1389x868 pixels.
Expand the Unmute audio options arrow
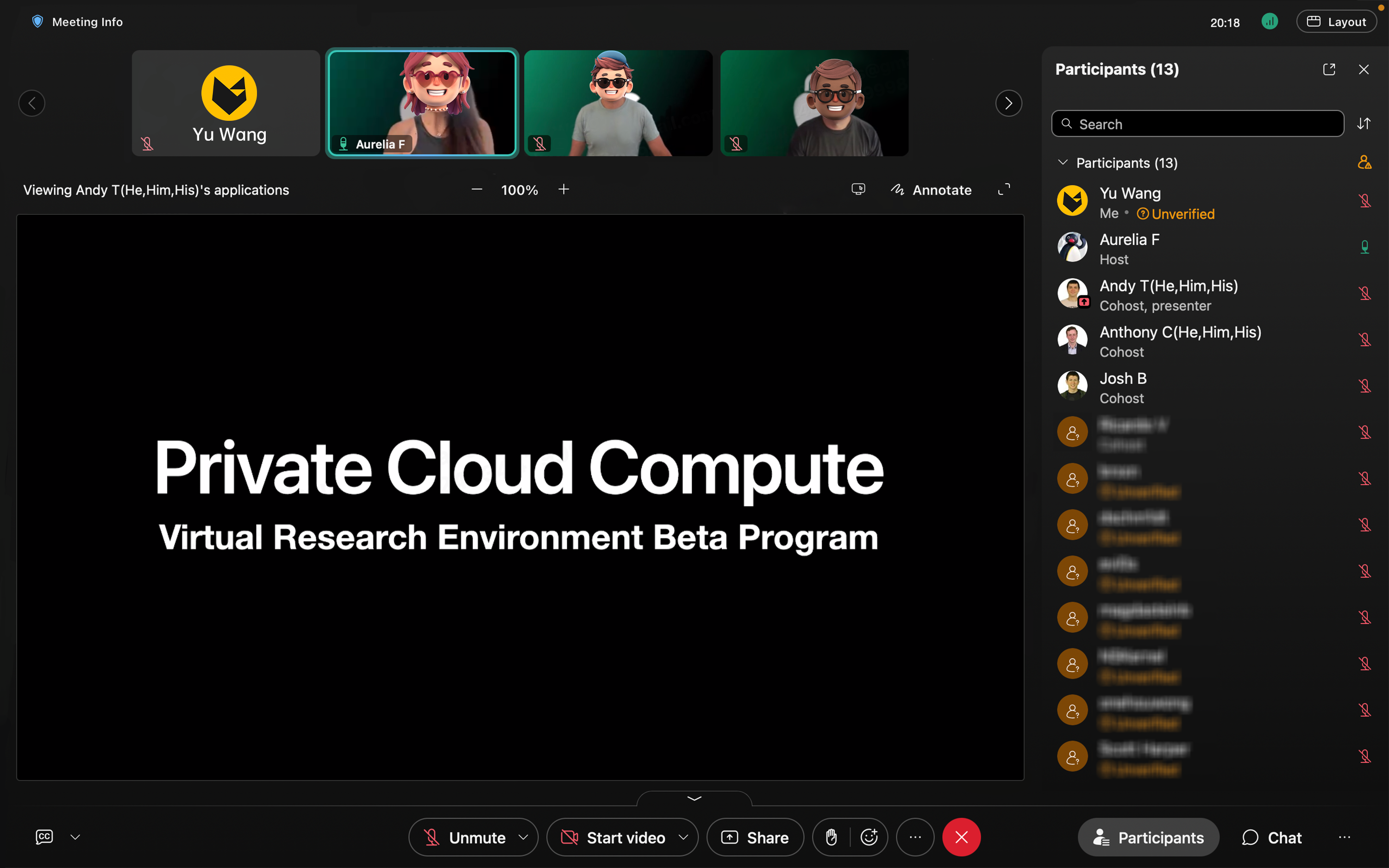coord(523,837)
